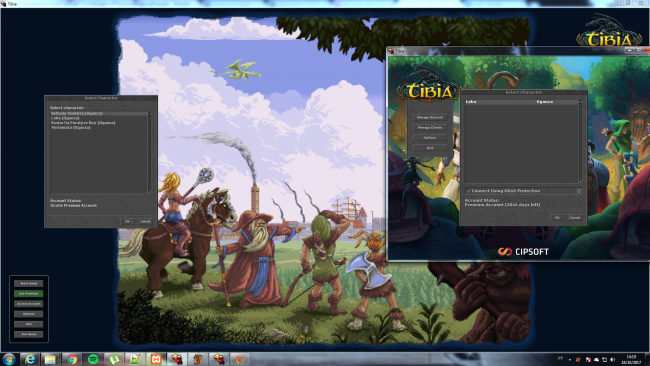Click the DDoS protection info icon
Viewport: 650px width, 366px height.
pos(579,191)
